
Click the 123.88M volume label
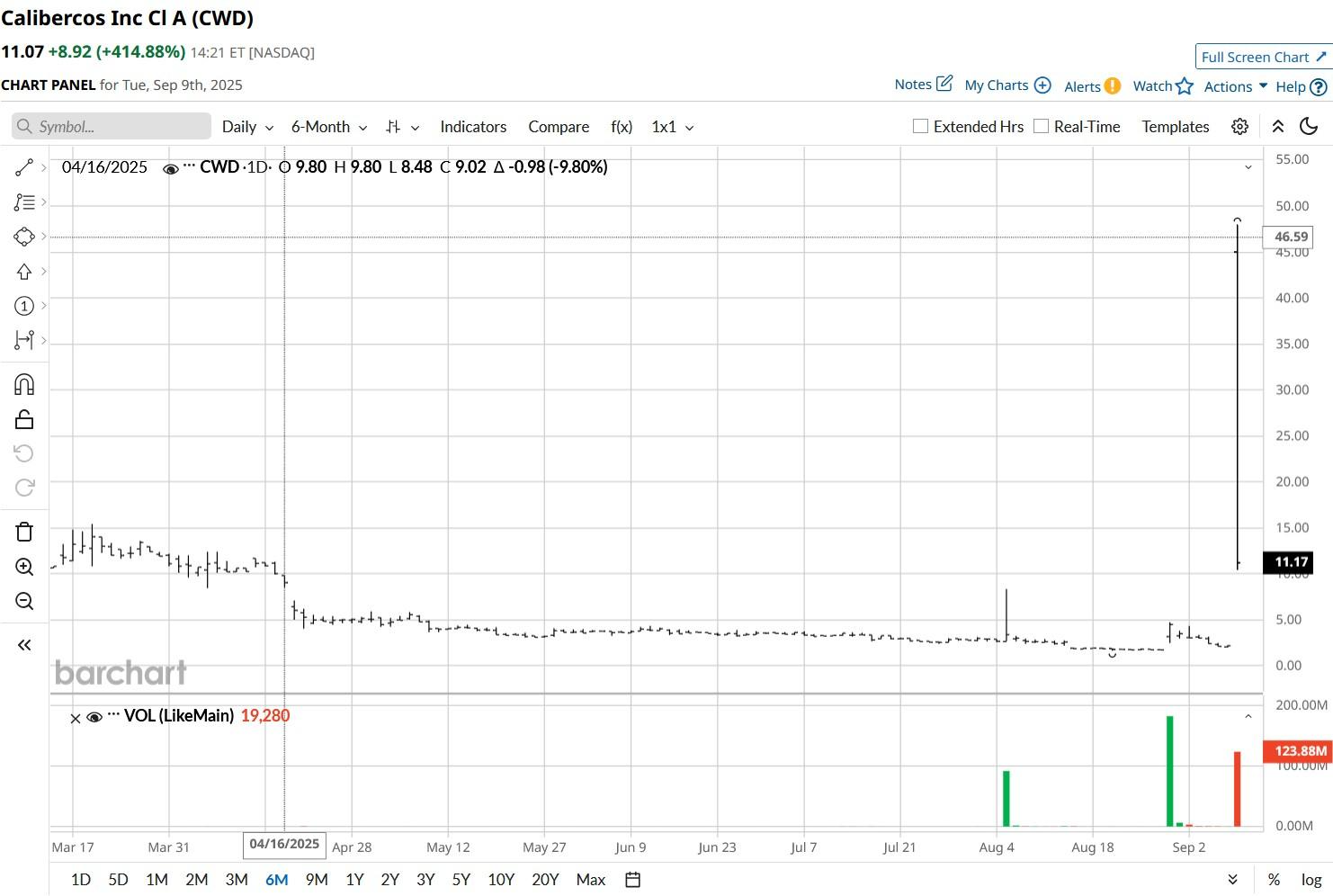1299,750
